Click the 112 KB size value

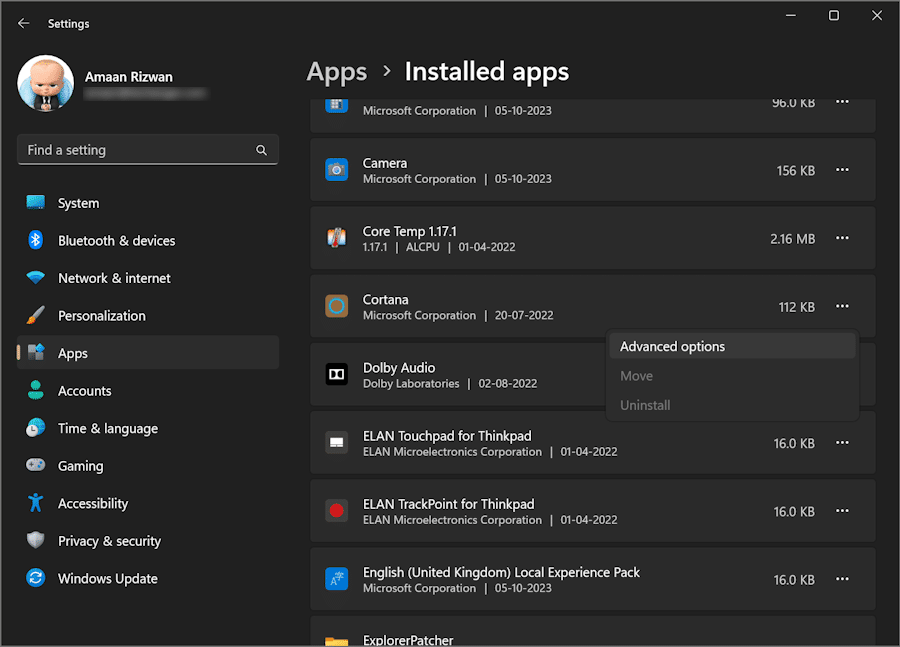click(x=797, y=307)
